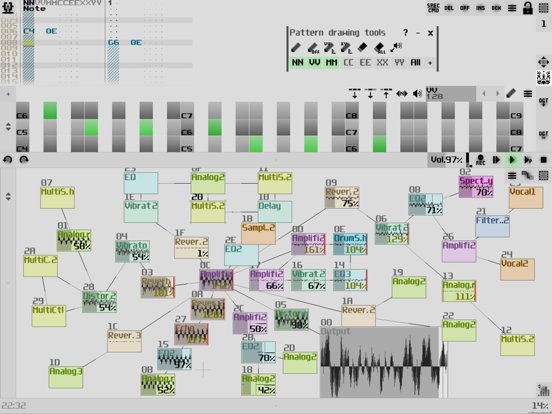Image resolution: width=552 pixels, height=414 pixels.
Task: Click the four-way navigation arrows icon
Action: tap(543, 62)
